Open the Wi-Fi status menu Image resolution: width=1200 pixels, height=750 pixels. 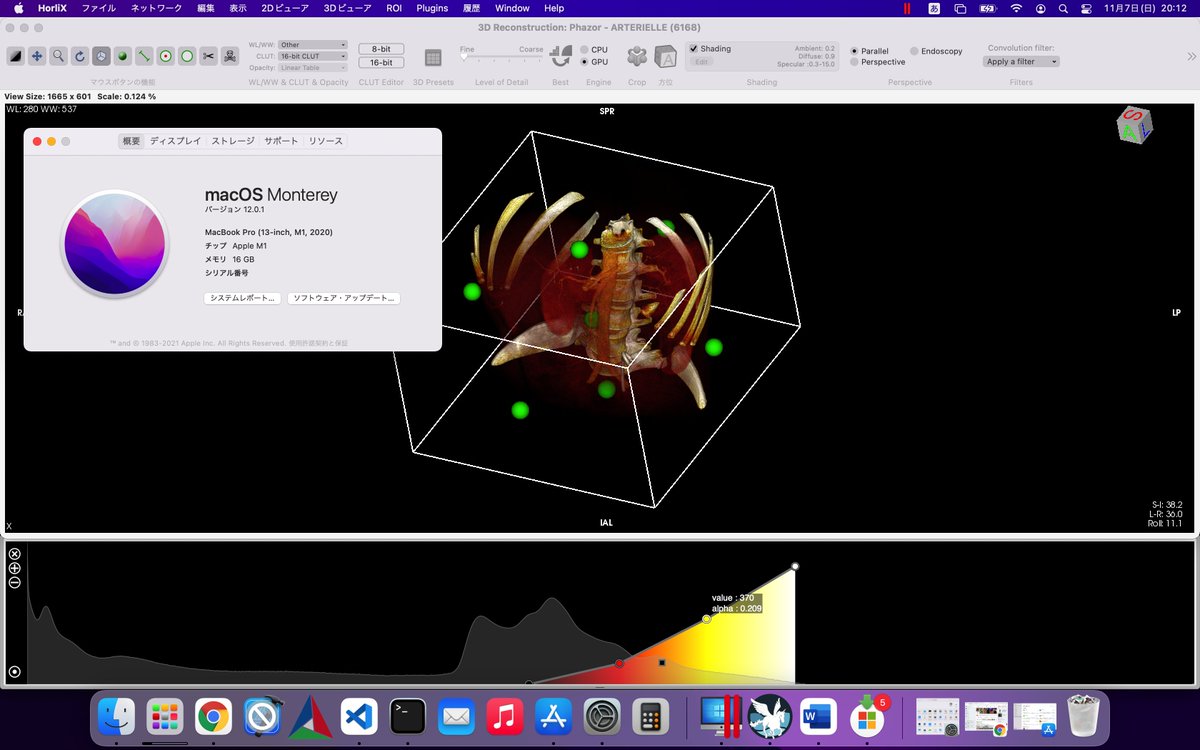pyautogui.click(x=1016, y=8)
